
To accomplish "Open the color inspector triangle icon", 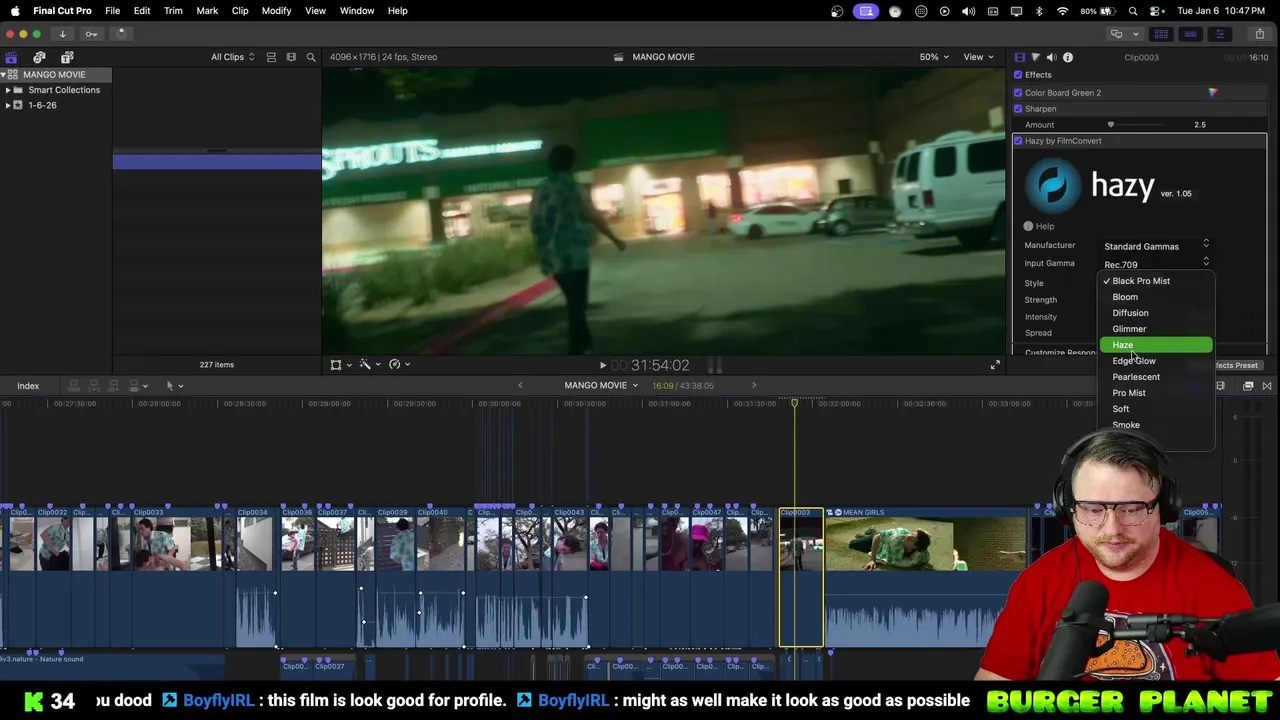I will [x=1035, y=57].
